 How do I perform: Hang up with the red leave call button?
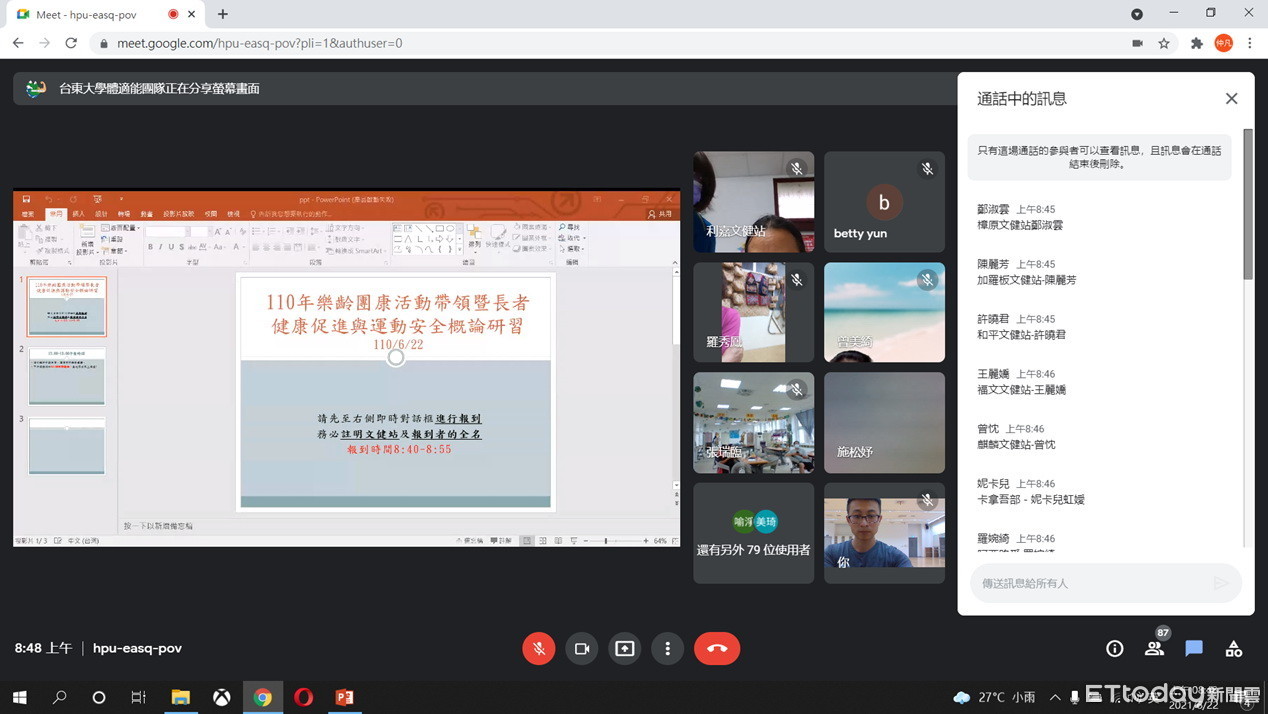pyautogui.click(x=717, y=649)
